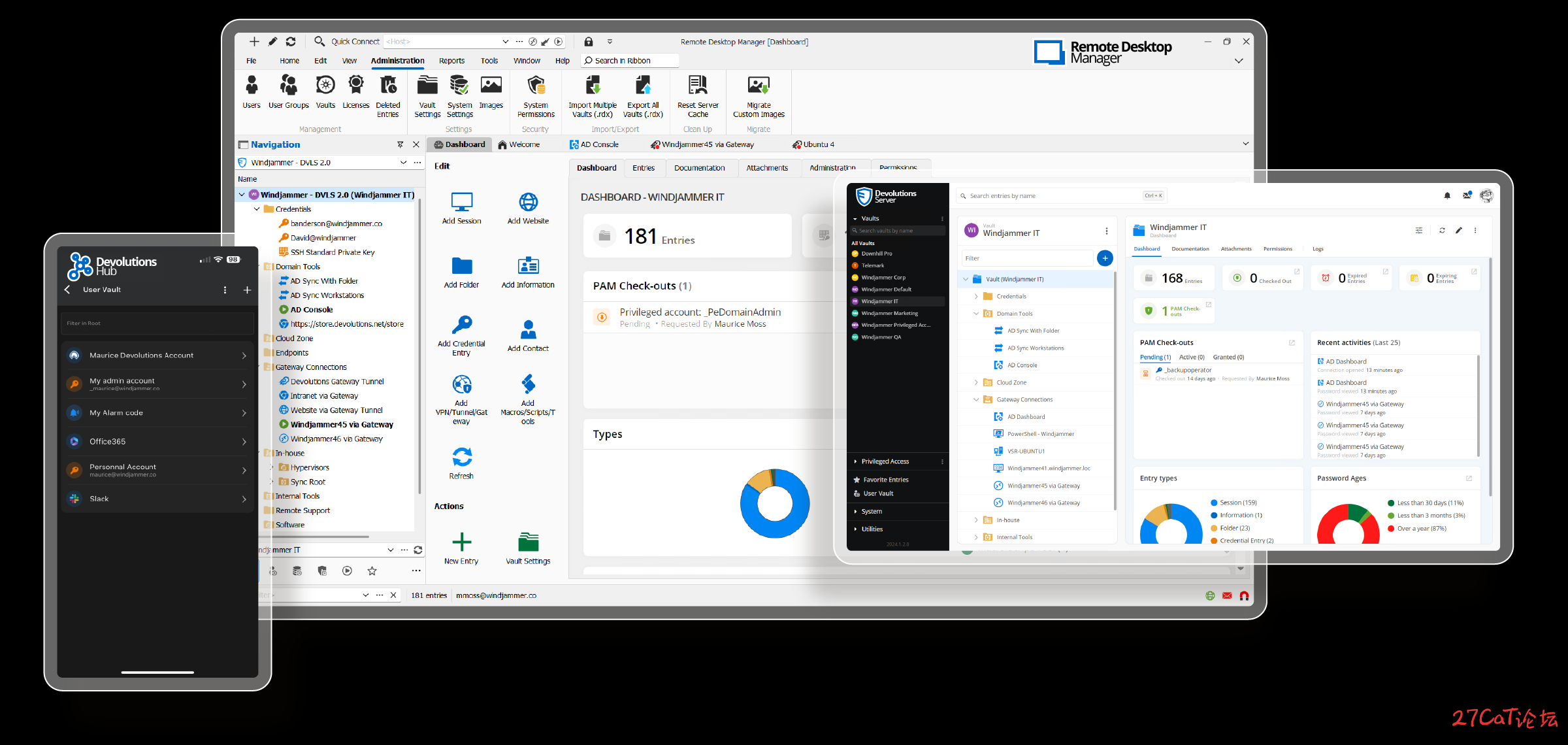Select Active (0) PAM check-outs tab
This screenshot has height=745, width=1568.
pyautogui.click(x=1192, y=357)
